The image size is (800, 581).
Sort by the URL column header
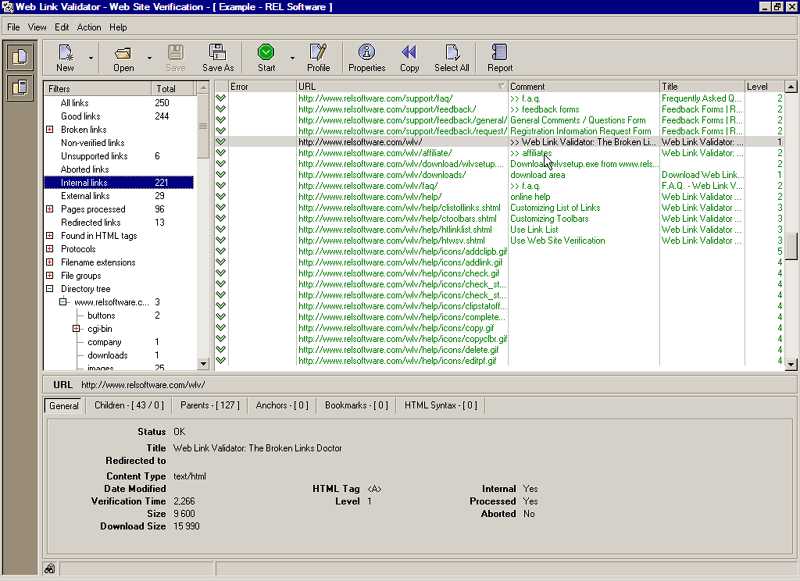pyautogui.click(x=402, y=86)
